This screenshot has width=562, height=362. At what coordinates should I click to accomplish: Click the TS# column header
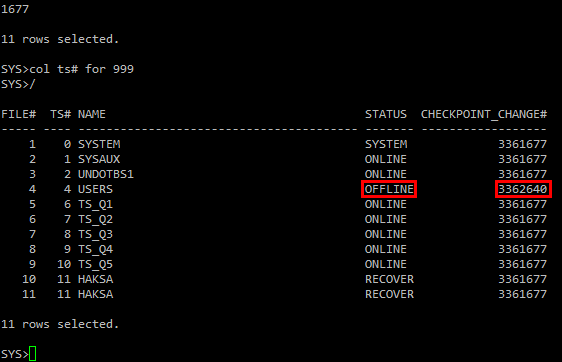(60, 114)
